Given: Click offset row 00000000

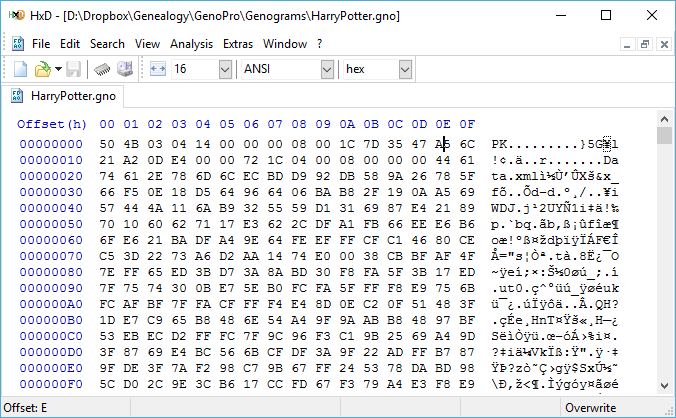Looking at the screenshot, I should (51, 144).
